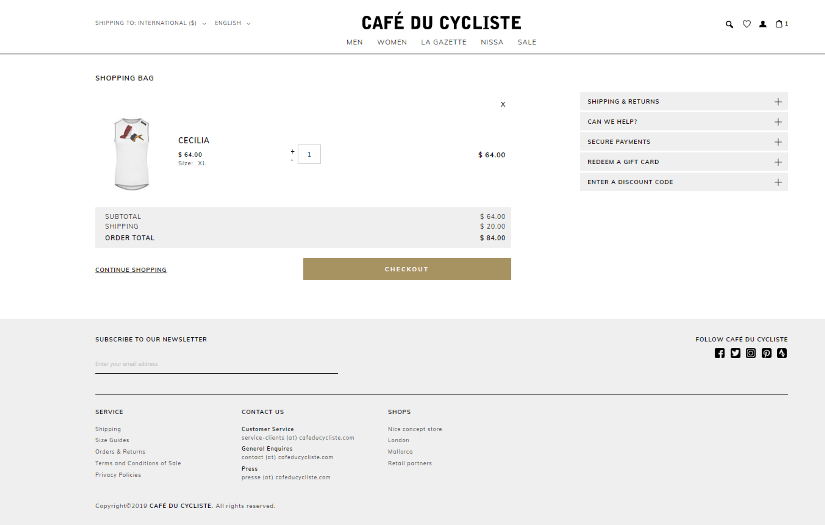Expand Secure Payments section
The width and height of the screenshot is (825, 525).
[x=683, y=142]
